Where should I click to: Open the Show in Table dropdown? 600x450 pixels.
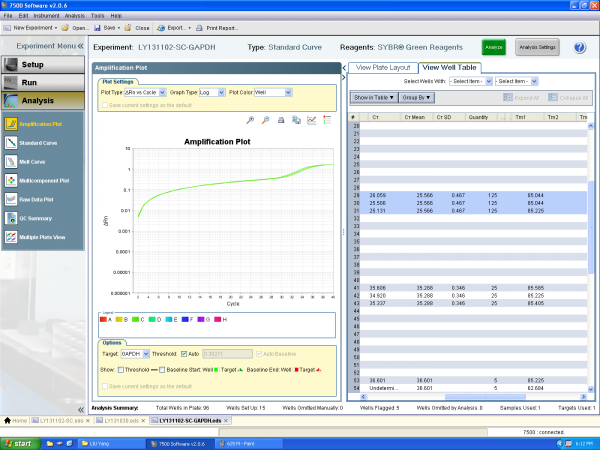tap(374, 98)
